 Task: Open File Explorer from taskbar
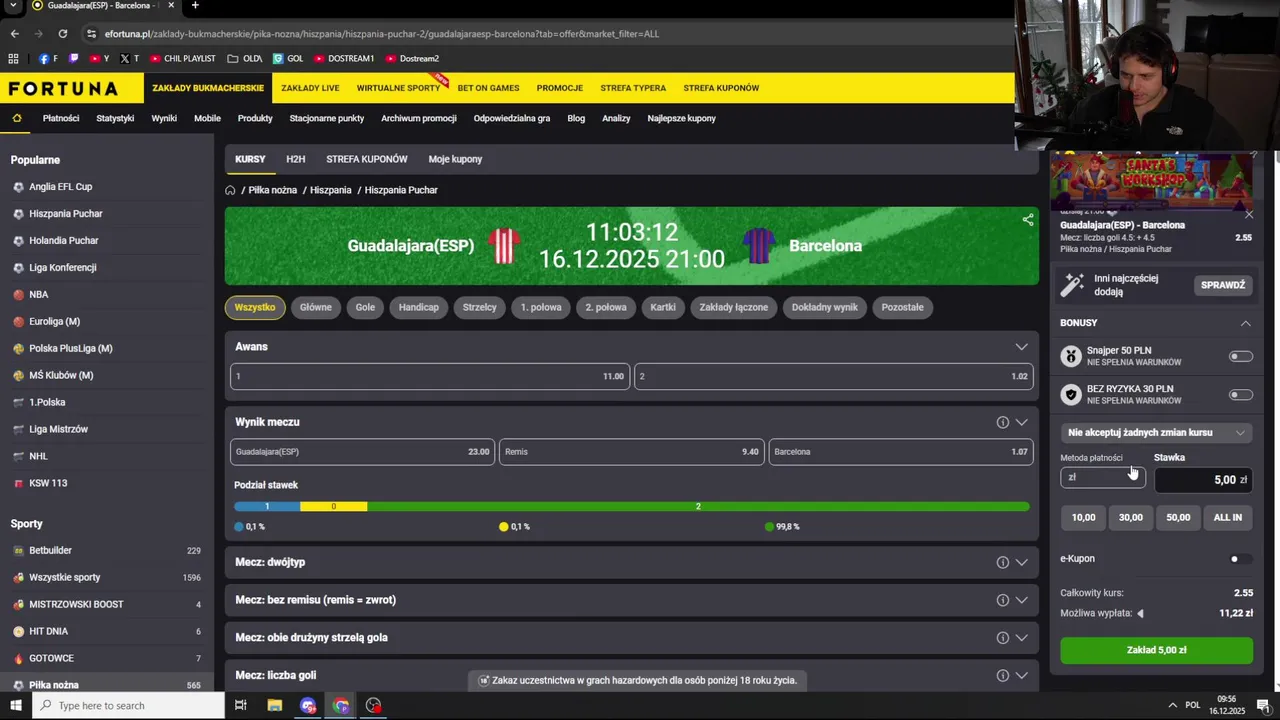(275, 705)
